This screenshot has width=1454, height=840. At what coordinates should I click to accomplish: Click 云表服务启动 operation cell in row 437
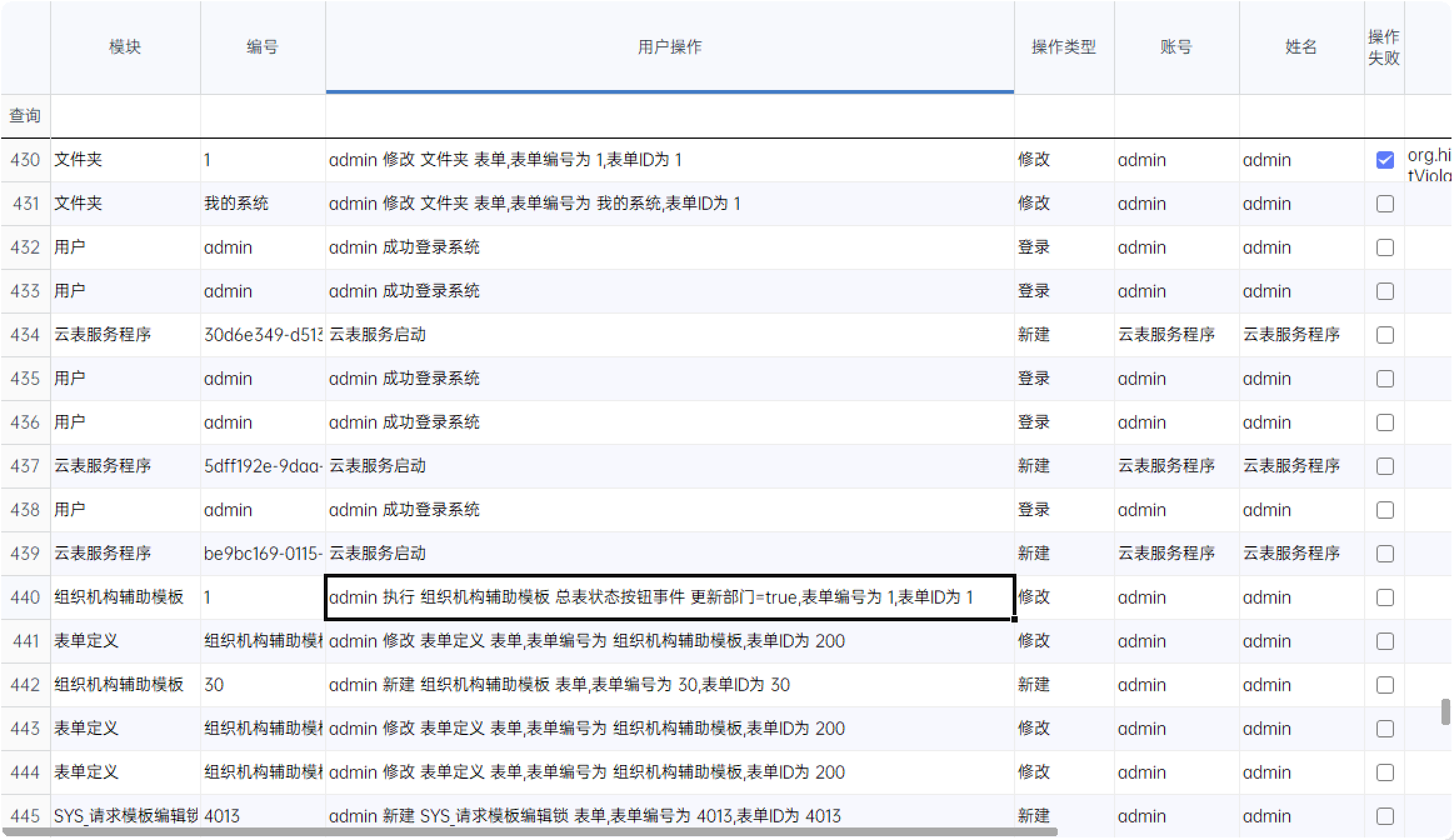click(669, 466)
